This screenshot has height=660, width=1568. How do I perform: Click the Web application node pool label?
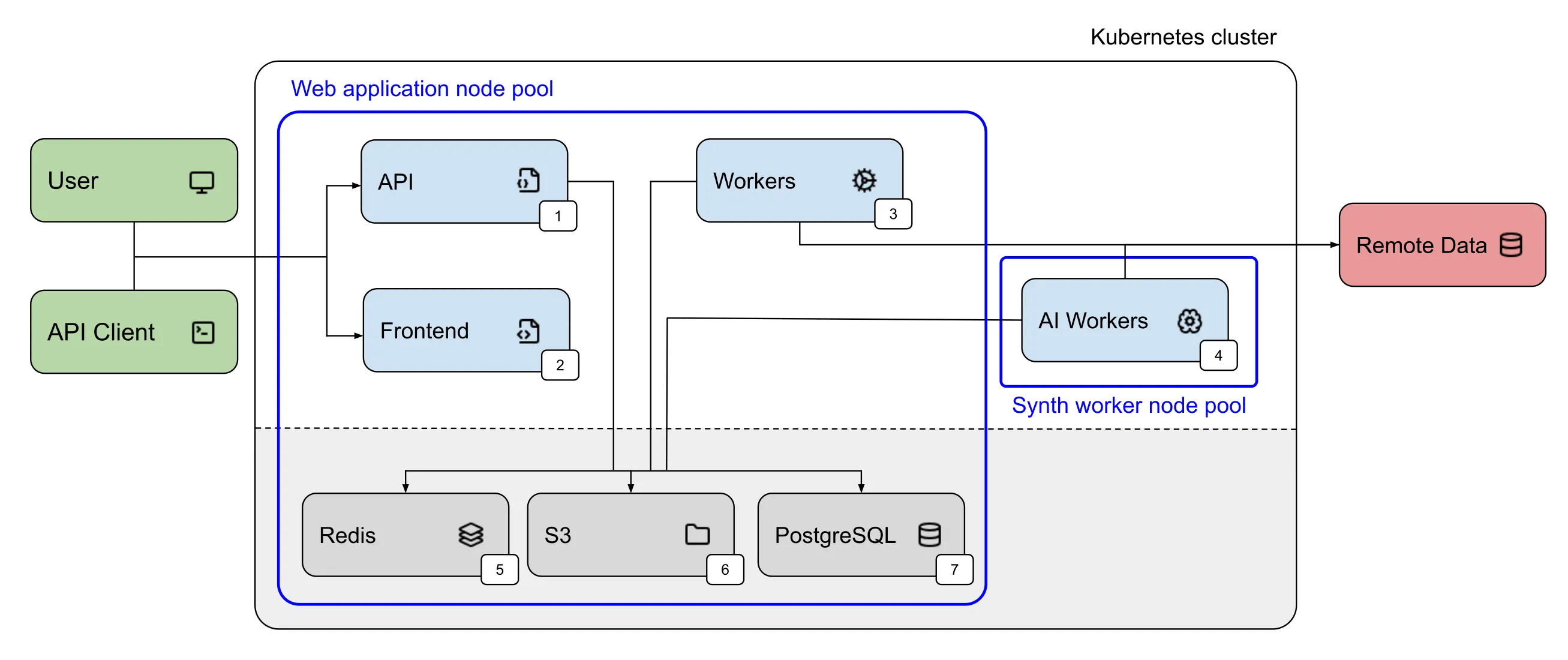point(422,89)
